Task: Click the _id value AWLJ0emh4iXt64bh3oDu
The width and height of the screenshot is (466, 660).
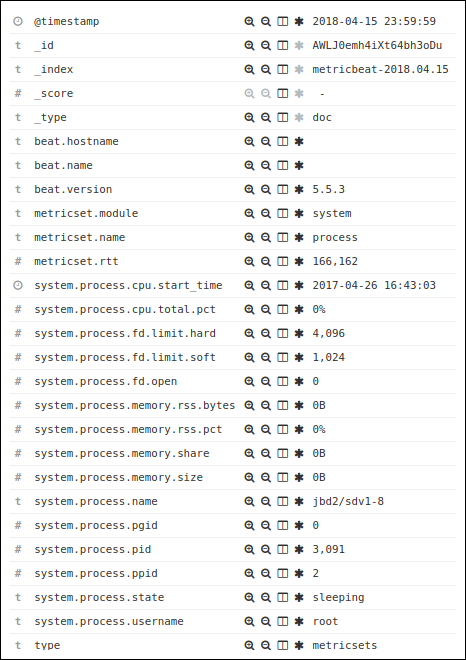Action: (377, 45)
